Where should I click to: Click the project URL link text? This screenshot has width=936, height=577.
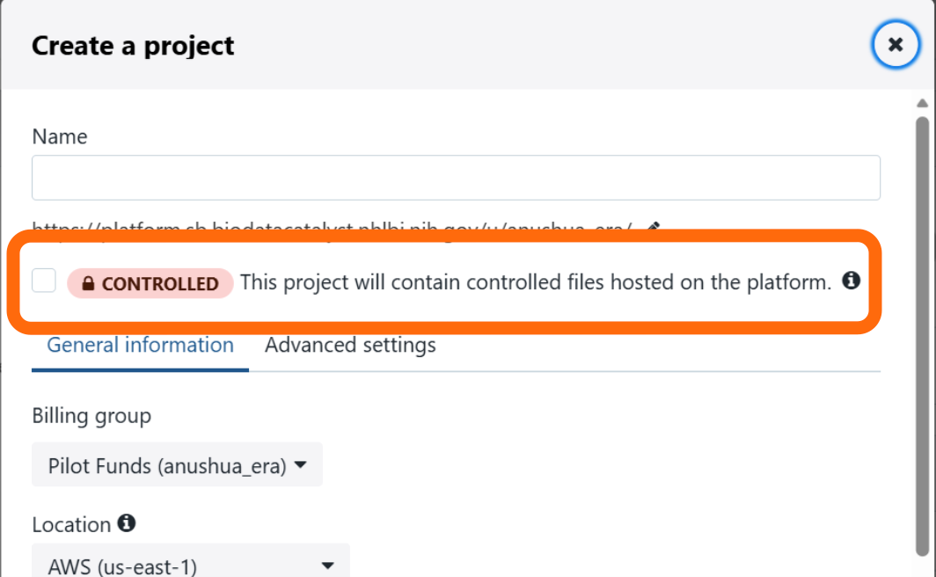[332, 227]
